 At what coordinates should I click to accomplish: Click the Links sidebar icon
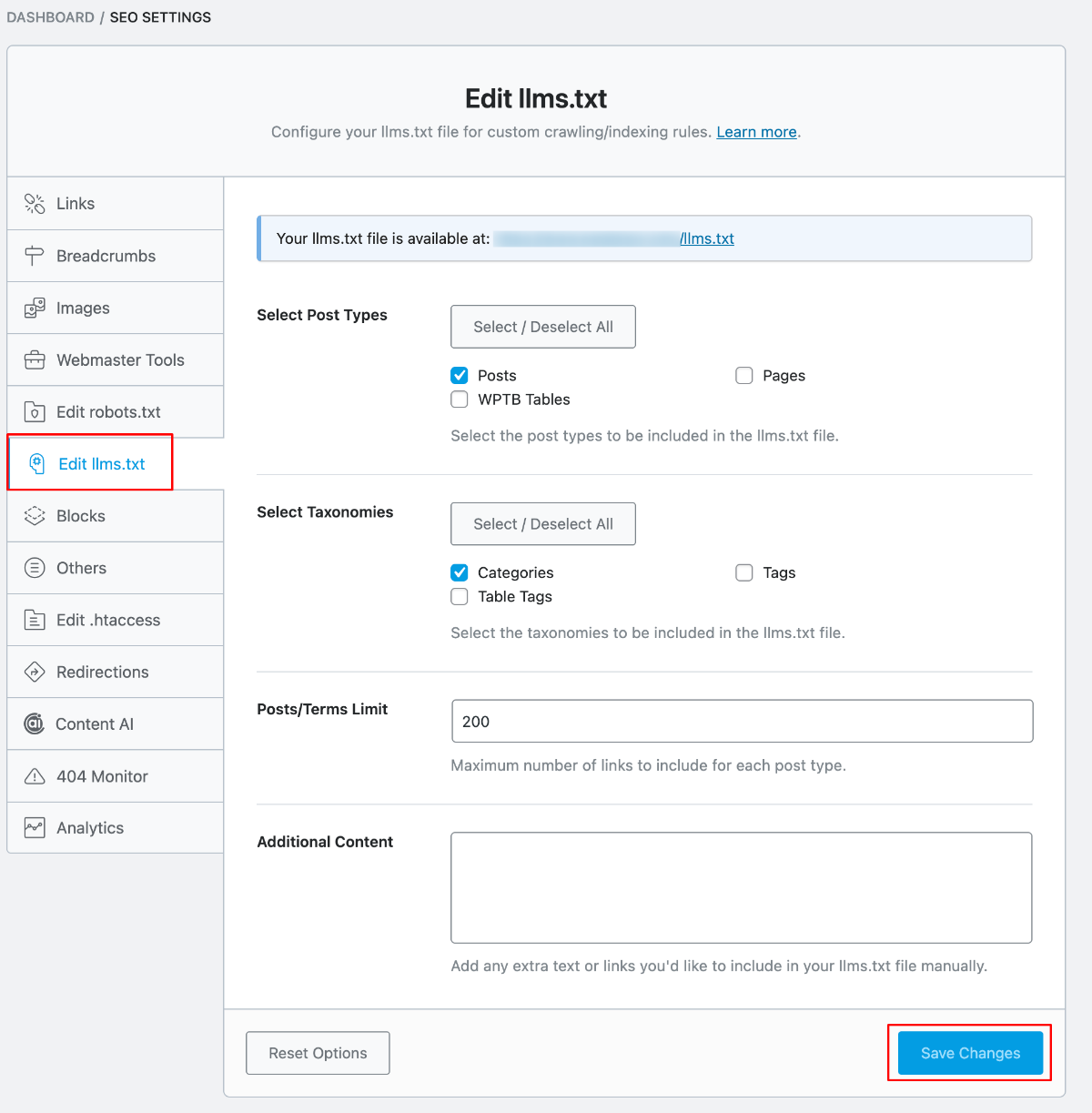click(x=35, y=204)
